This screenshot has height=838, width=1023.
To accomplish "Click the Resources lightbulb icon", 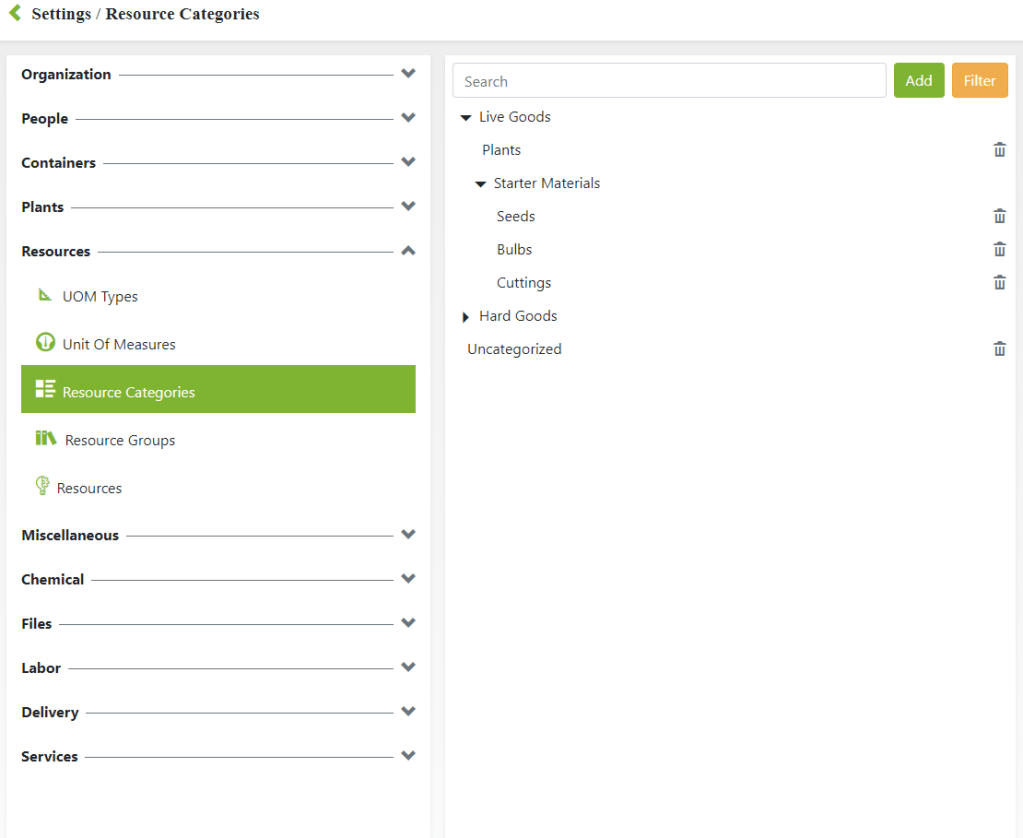I will 43,486.
